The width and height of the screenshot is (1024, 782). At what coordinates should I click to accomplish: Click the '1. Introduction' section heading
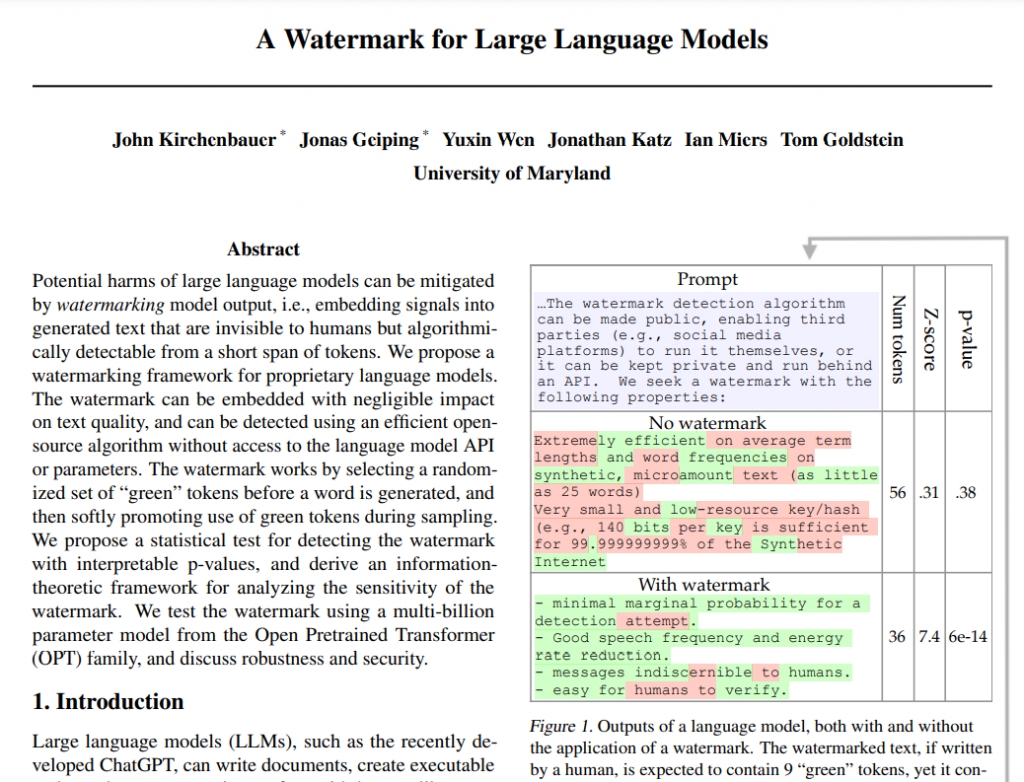[108, 702]
